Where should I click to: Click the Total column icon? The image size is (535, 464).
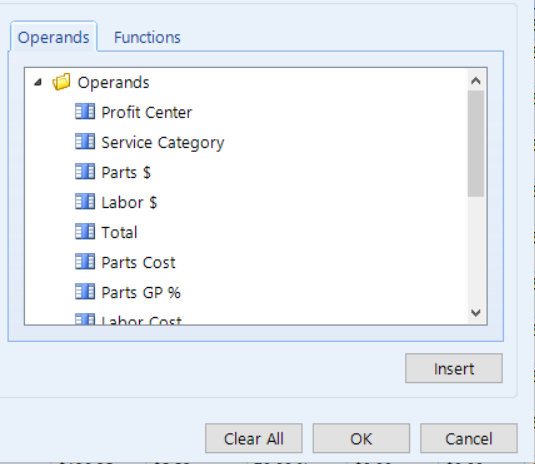click(x=85, y=232)
